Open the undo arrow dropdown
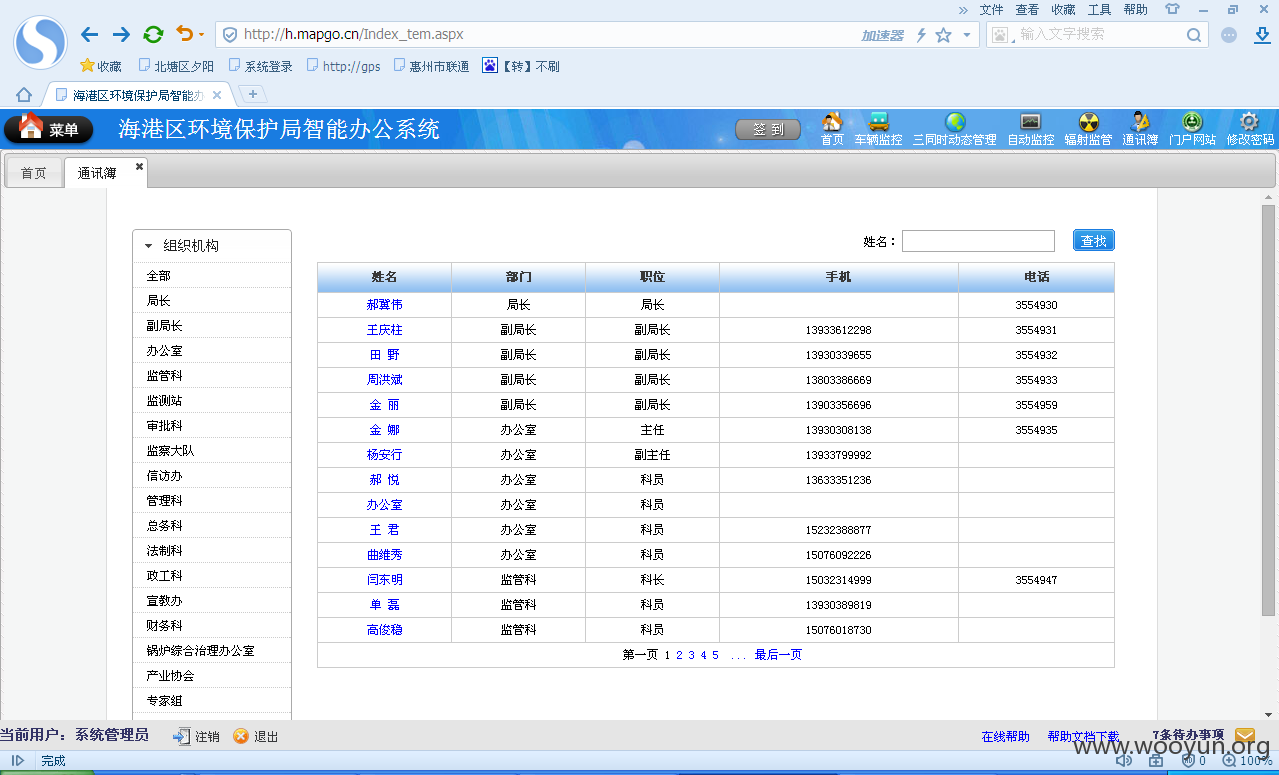Screen dimensions: 1279x775 pyautogui.click(x=201, y=35)
